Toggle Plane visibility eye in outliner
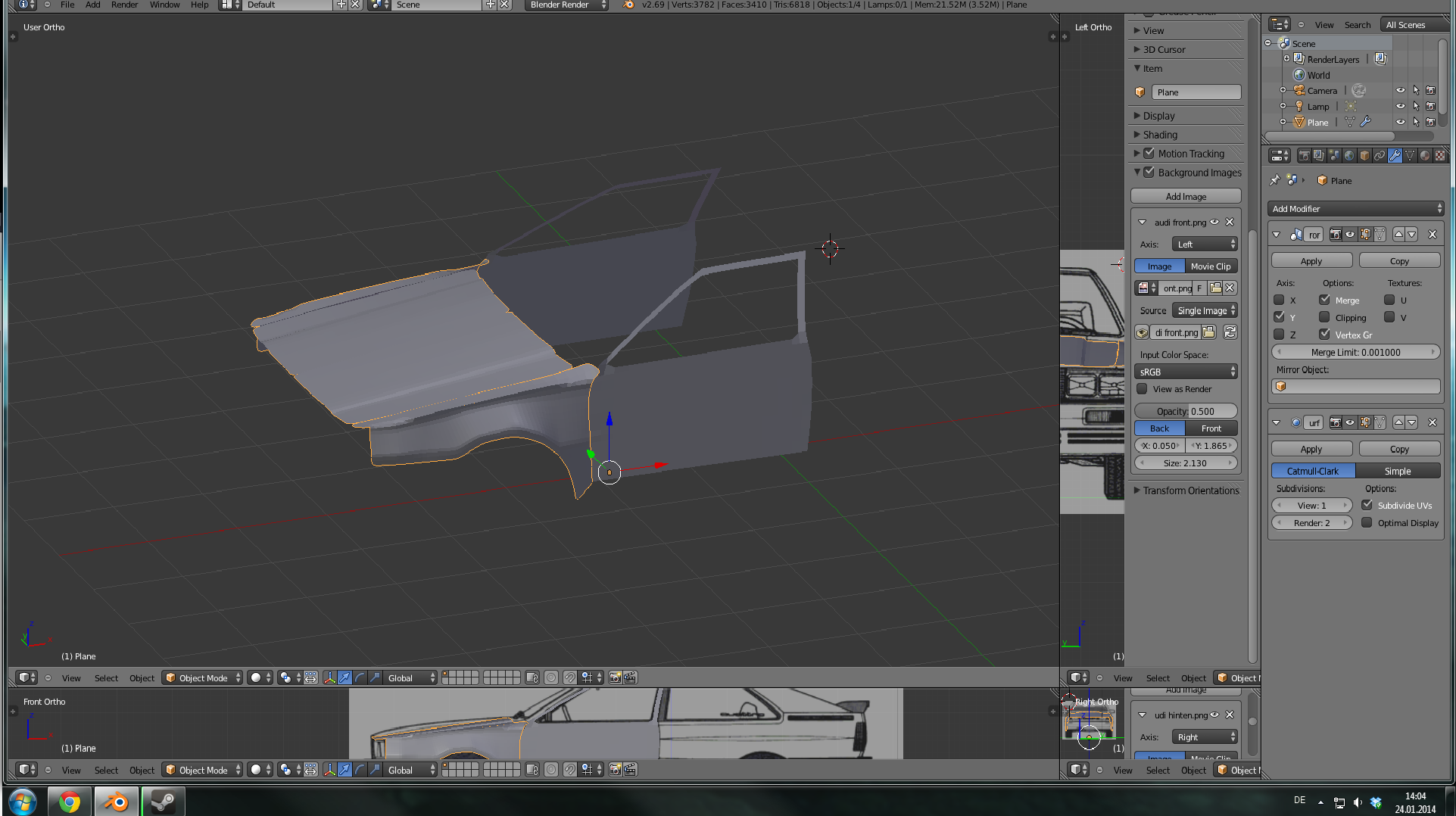1456x816 pixels. (x=1401, y=122)
